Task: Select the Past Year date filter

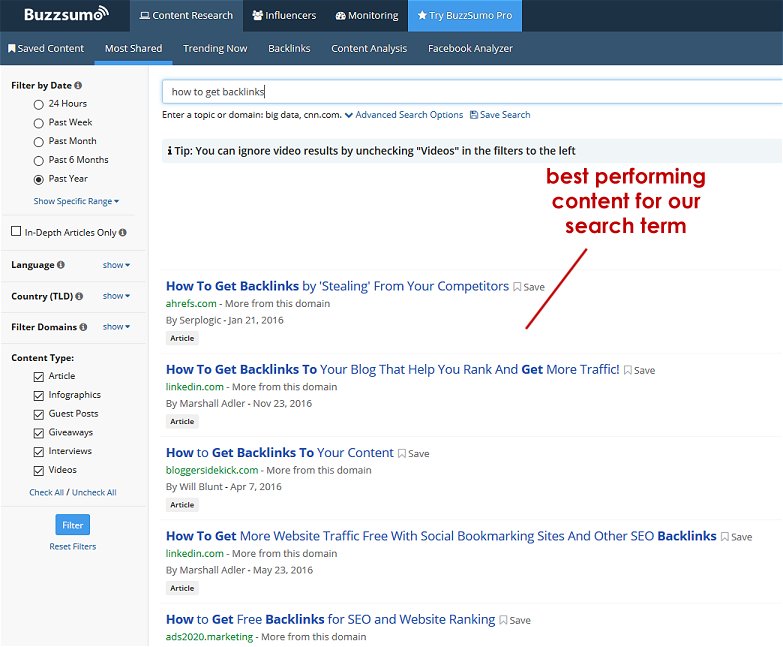Action: tap(38, 179)
